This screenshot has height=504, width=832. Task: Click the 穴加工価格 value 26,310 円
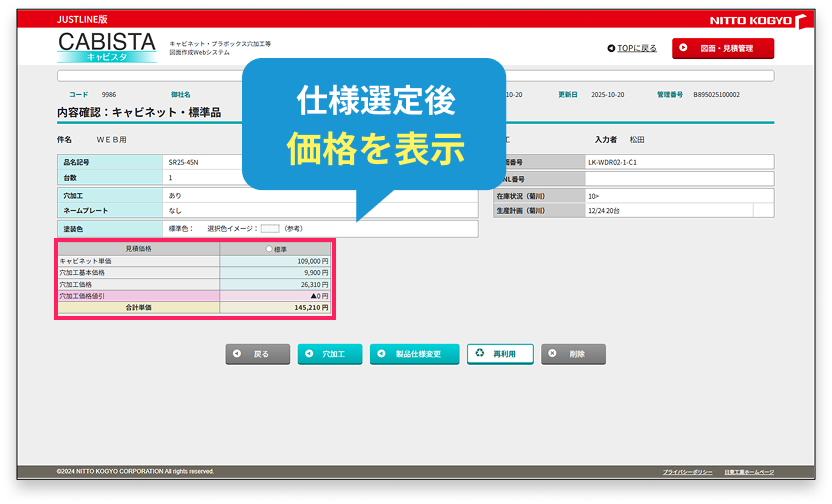315,284
